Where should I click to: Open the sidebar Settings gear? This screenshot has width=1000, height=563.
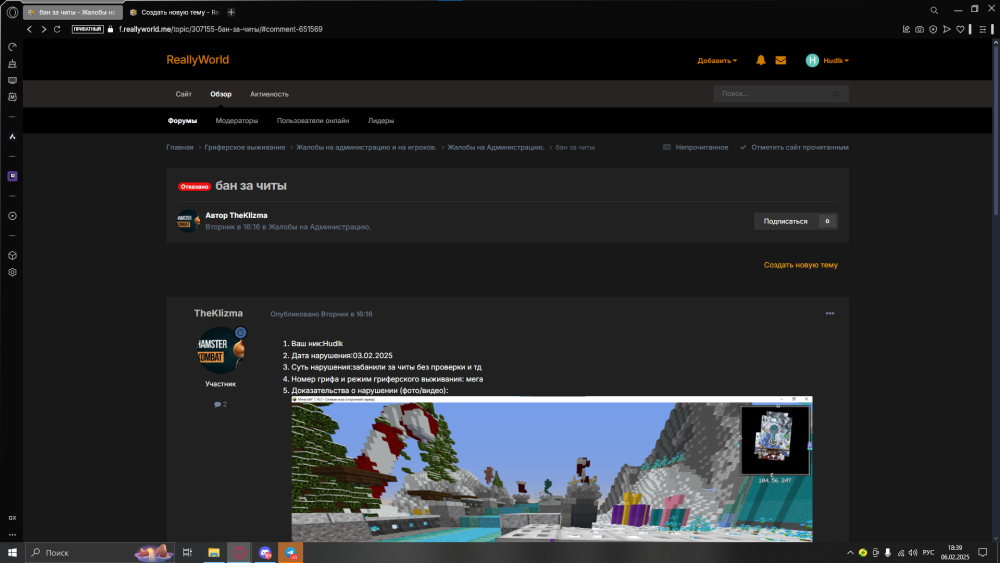coord(12,272)
